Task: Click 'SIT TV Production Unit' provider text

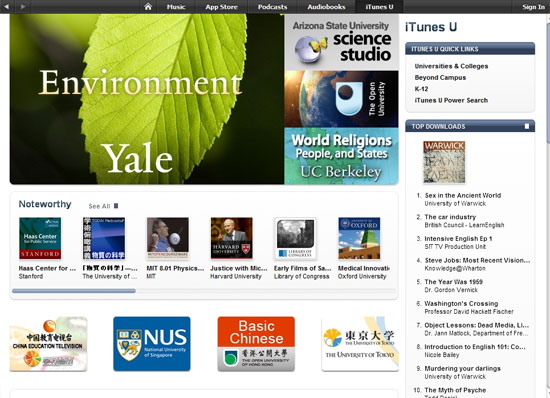Action: [x=455, y=247]
